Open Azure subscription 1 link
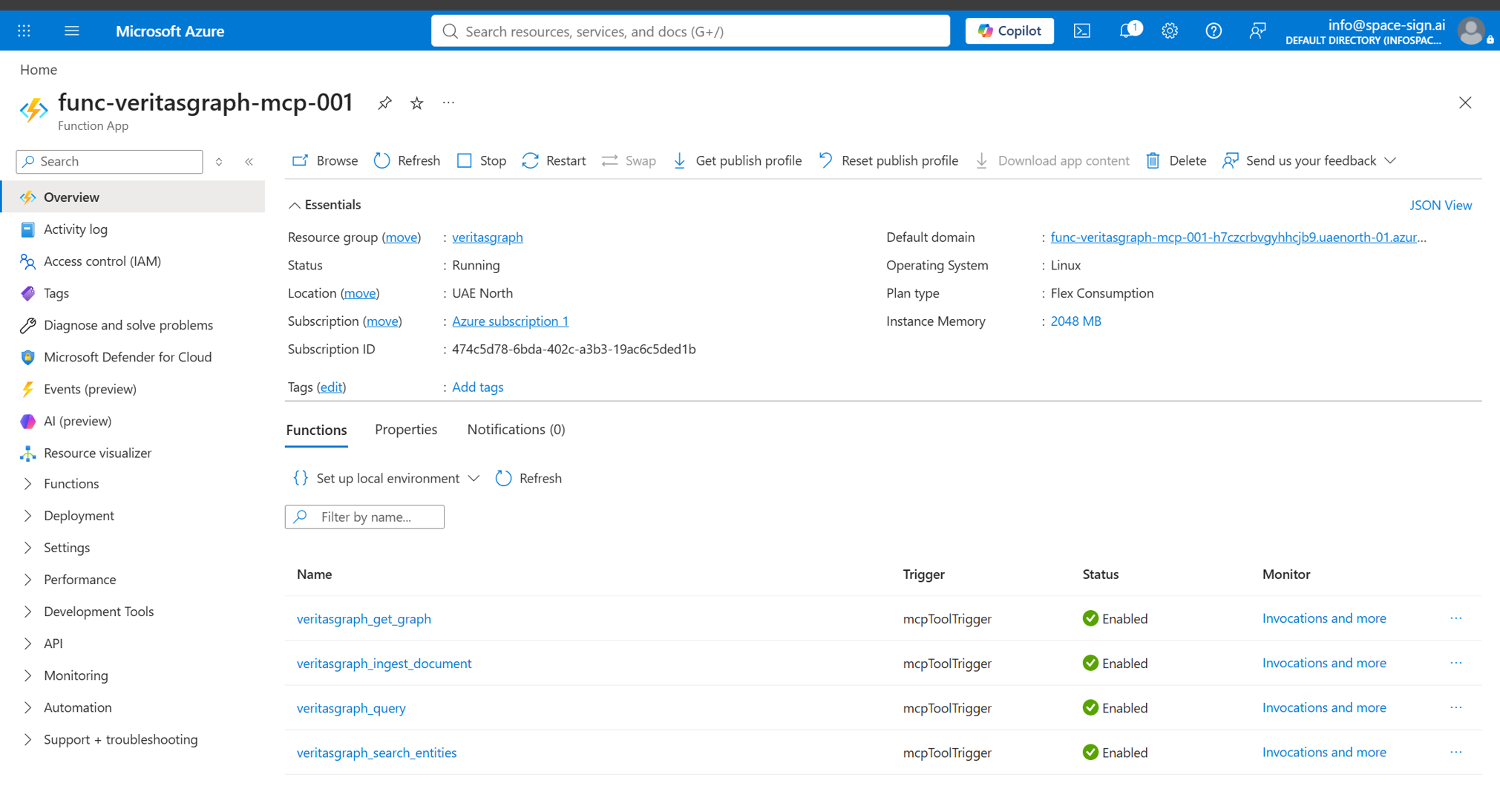The height and width of the screenshot is (812, 1500). click(510, 321)
